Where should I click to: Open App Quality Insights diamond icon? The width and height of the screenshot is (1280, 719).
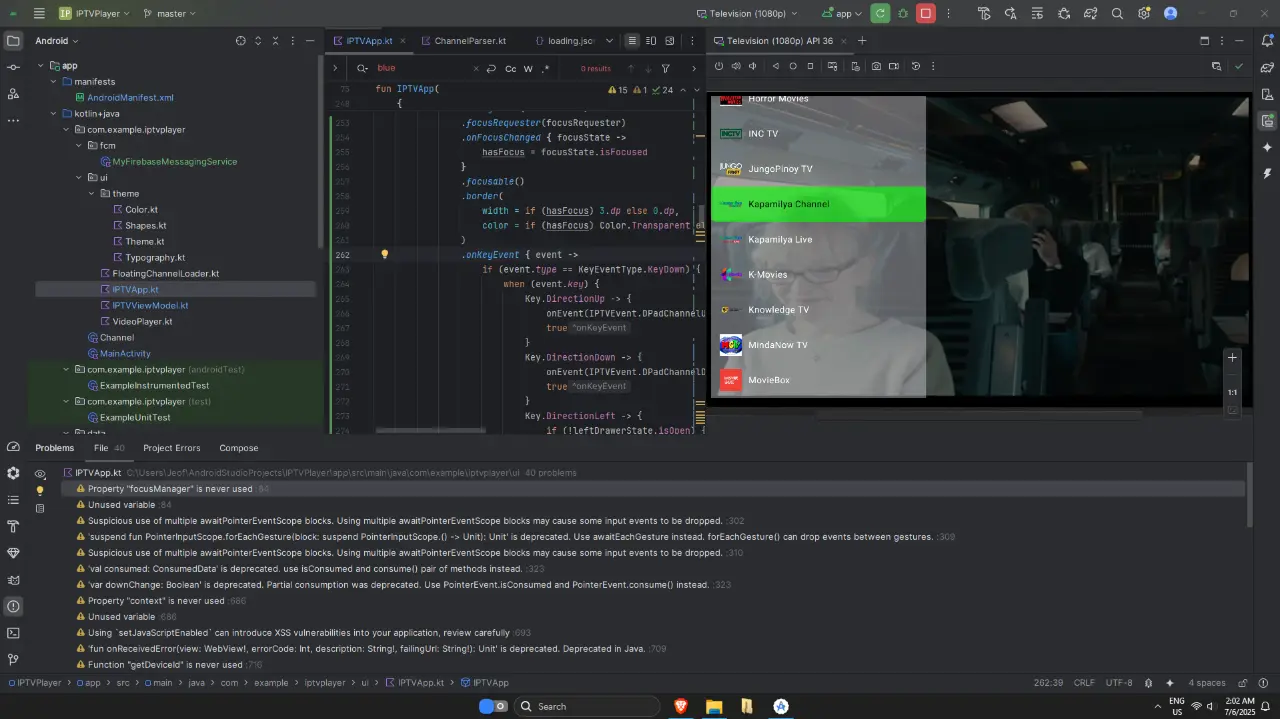point(13,553)
